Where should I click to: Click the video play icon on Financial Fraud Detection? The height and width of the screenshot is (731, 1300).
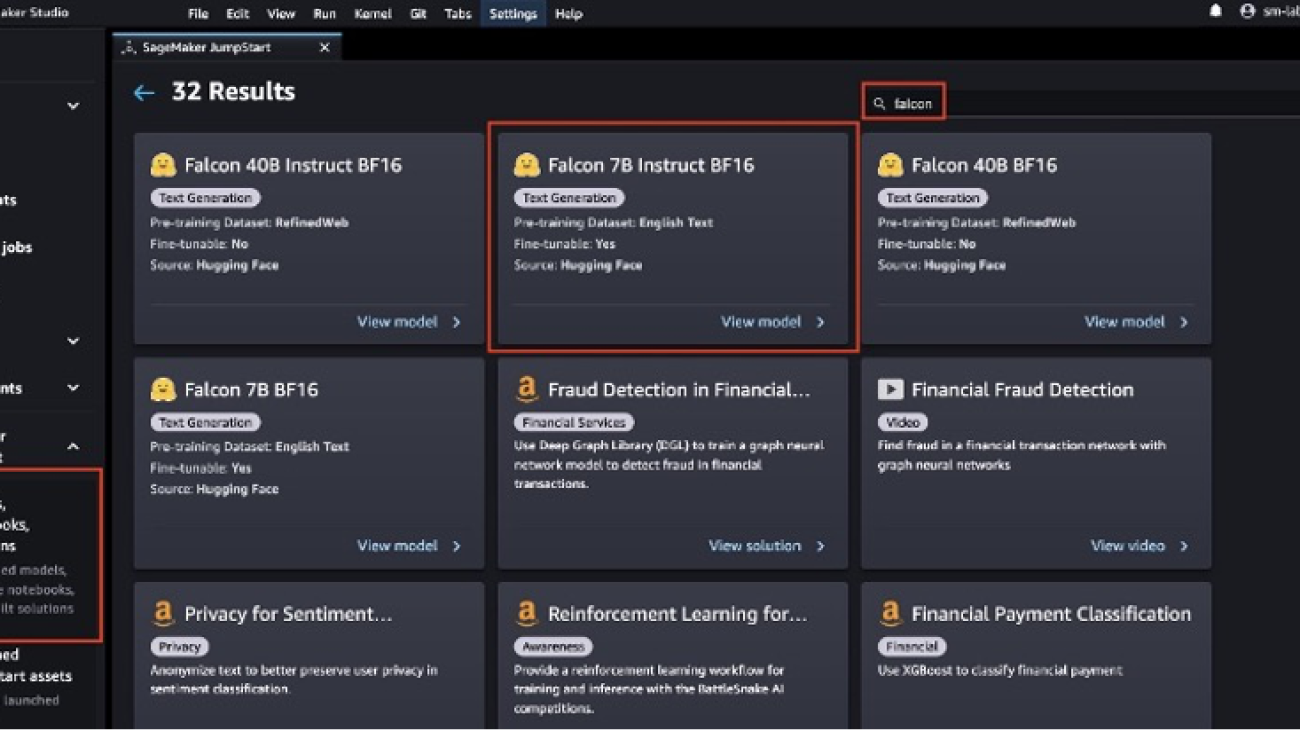click(x=890, y=389)
